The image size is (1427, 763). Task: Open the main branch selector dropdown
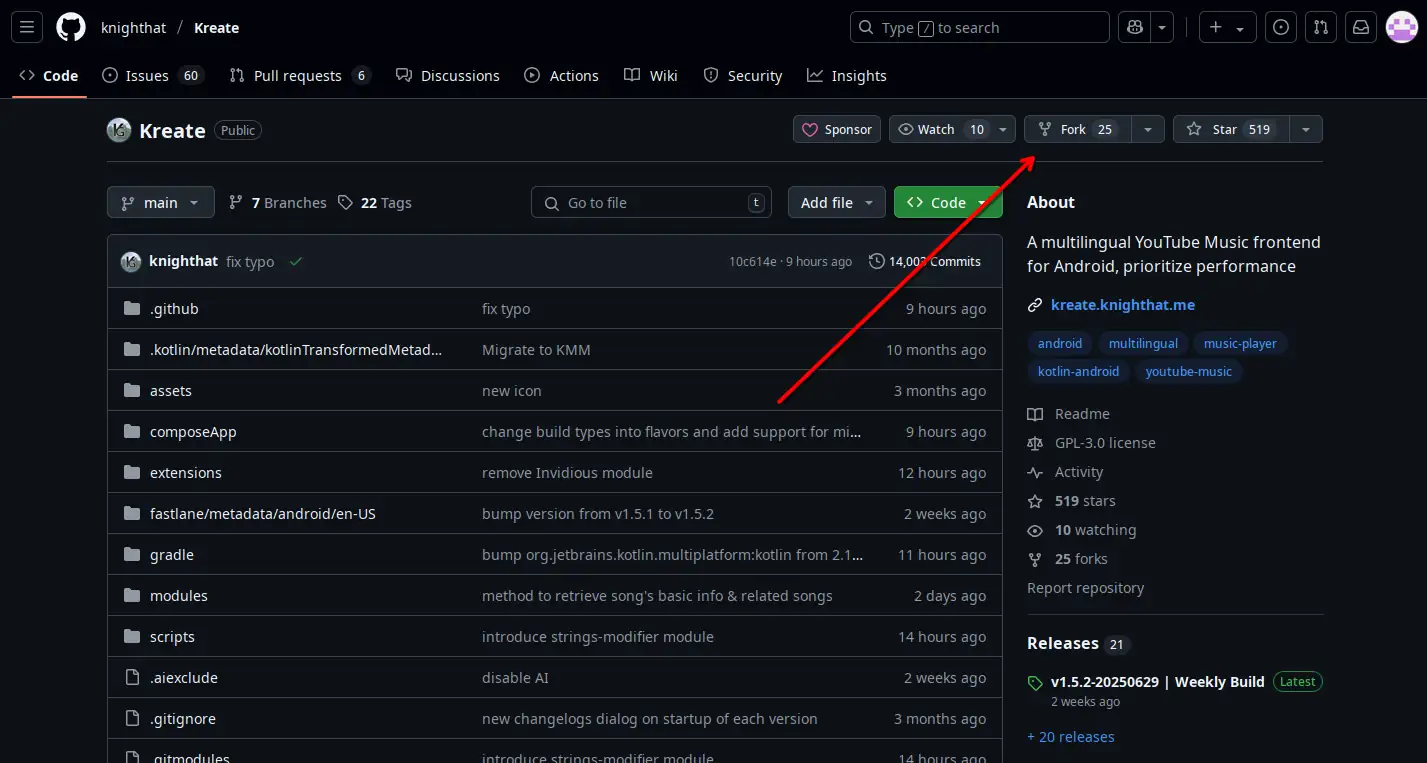(x=161, y=203)
